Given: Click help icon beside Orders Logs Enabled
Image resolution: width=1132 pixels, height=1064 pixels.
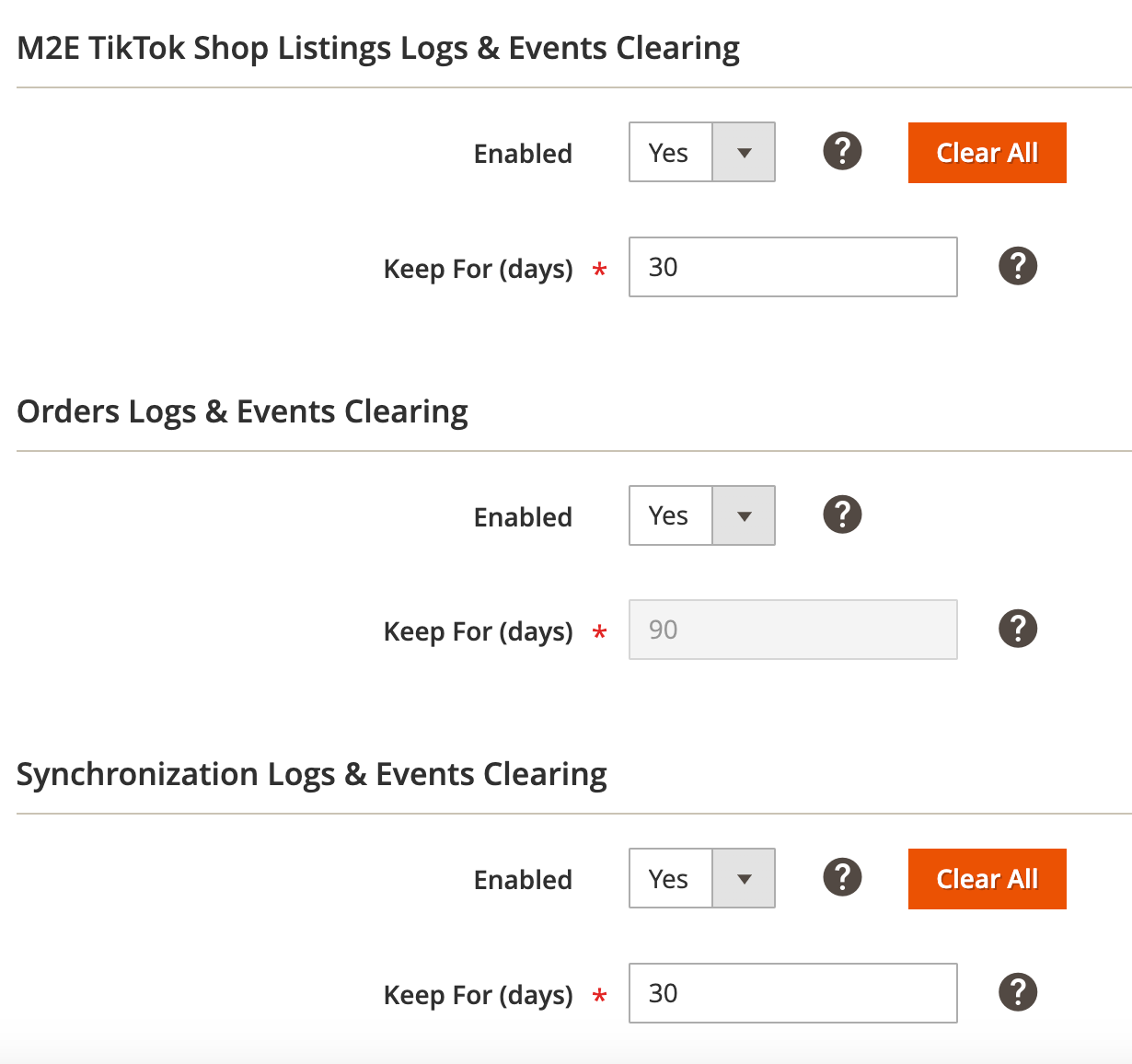Looking at the screenshot, I should [x=842, y=515].
